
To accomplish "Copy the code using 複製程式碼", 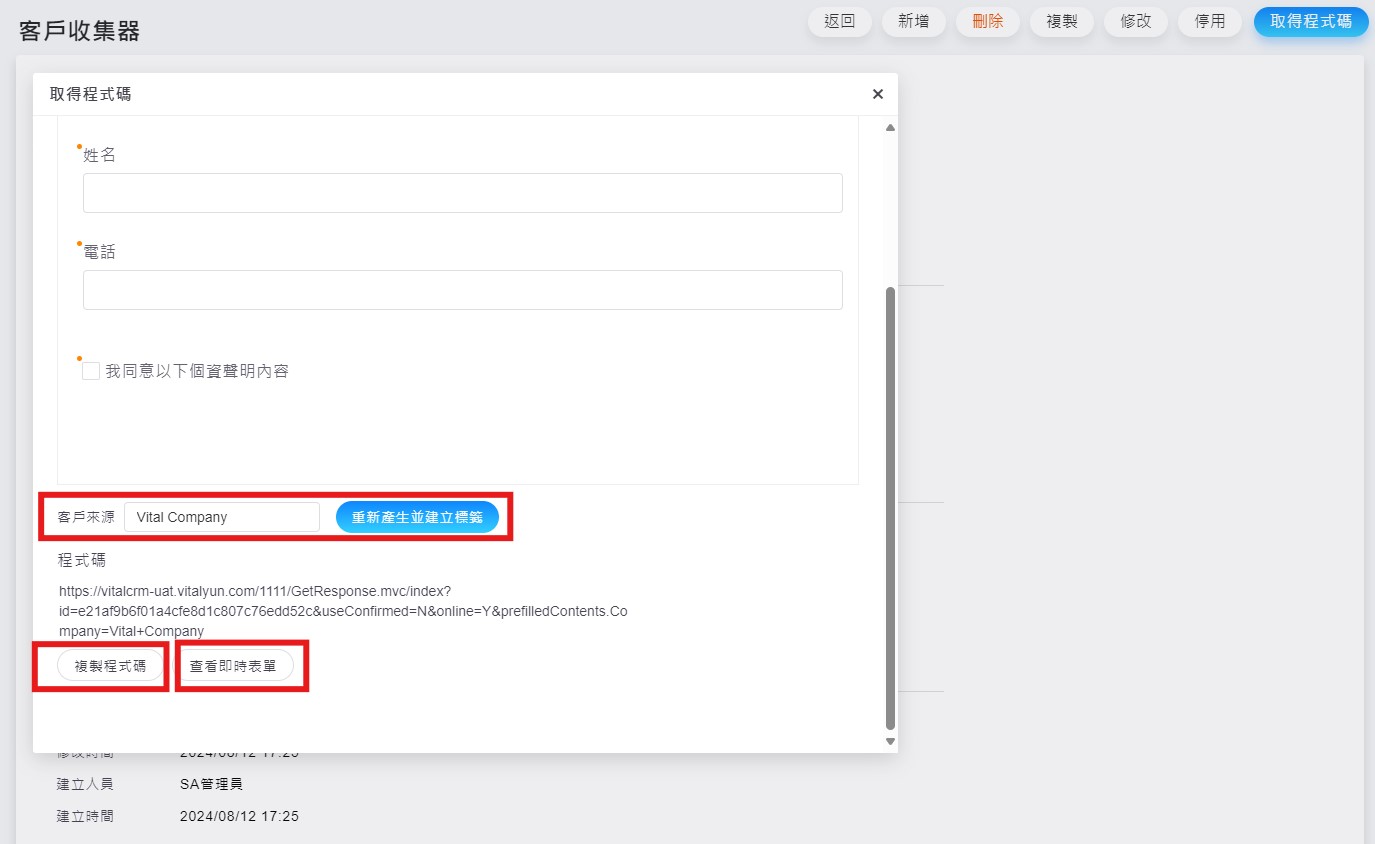I will 110,666.
